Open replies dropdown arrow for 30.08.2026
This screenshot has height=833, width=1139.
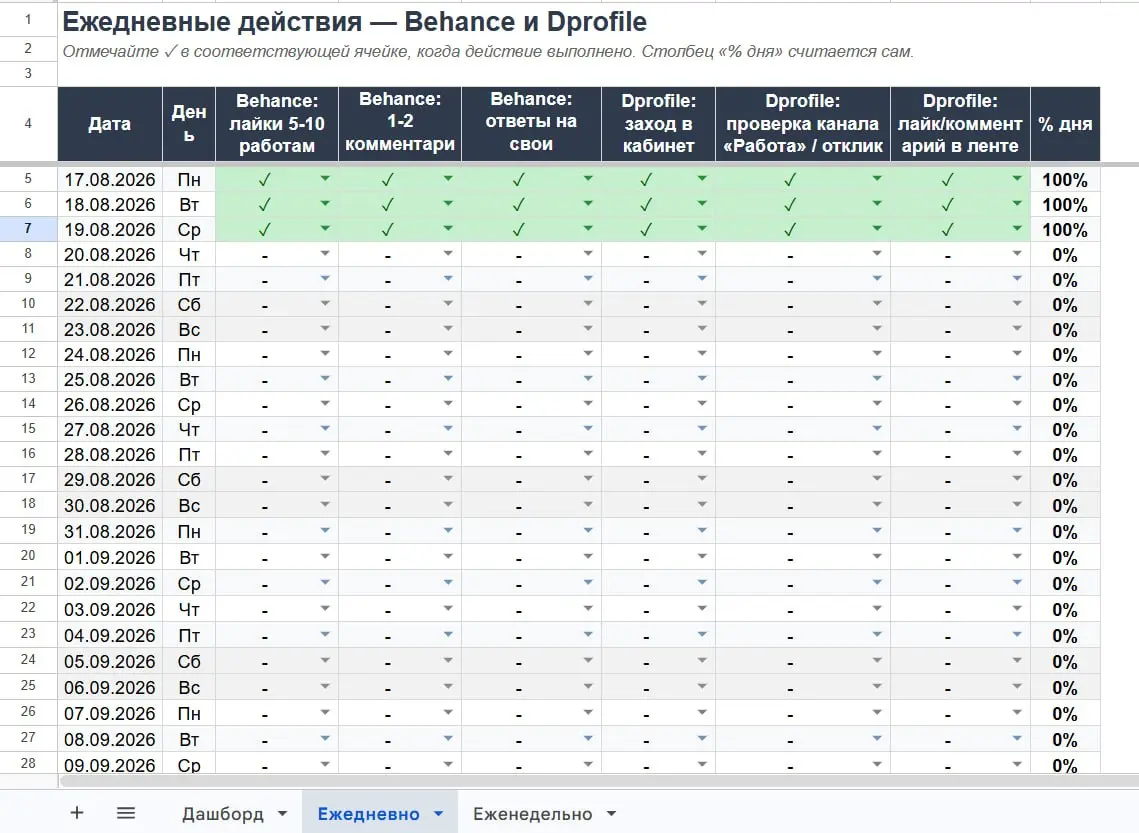pos(588,504)
